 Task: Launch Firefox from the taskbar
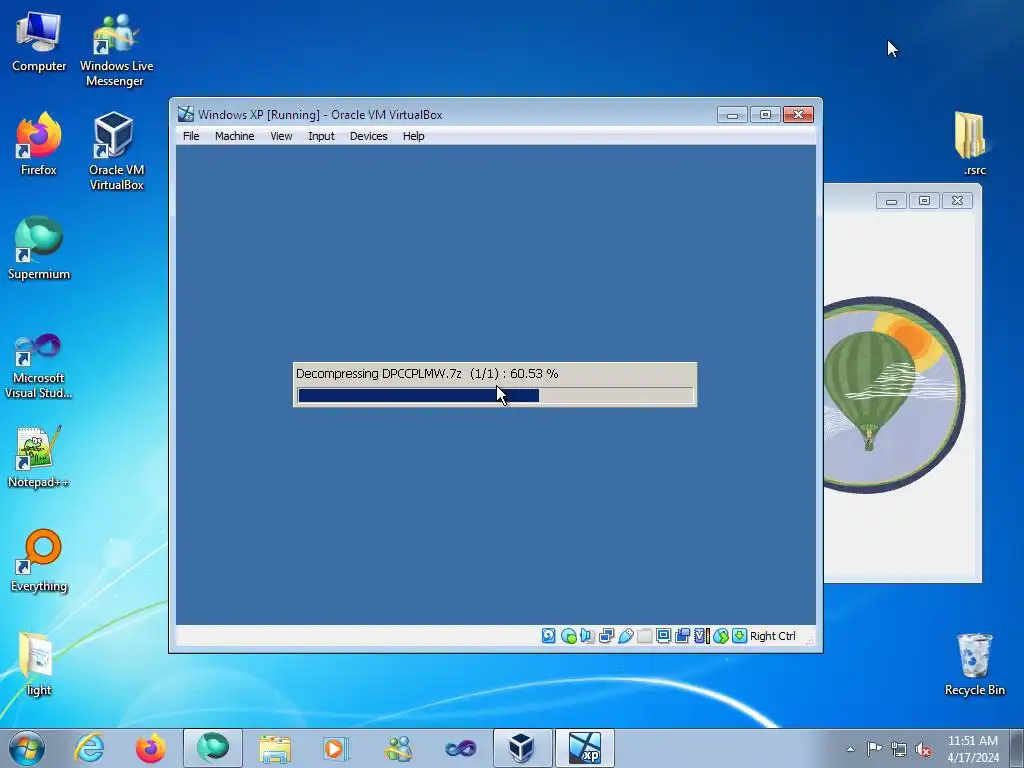pyautogui.click(x=151, y=748)
